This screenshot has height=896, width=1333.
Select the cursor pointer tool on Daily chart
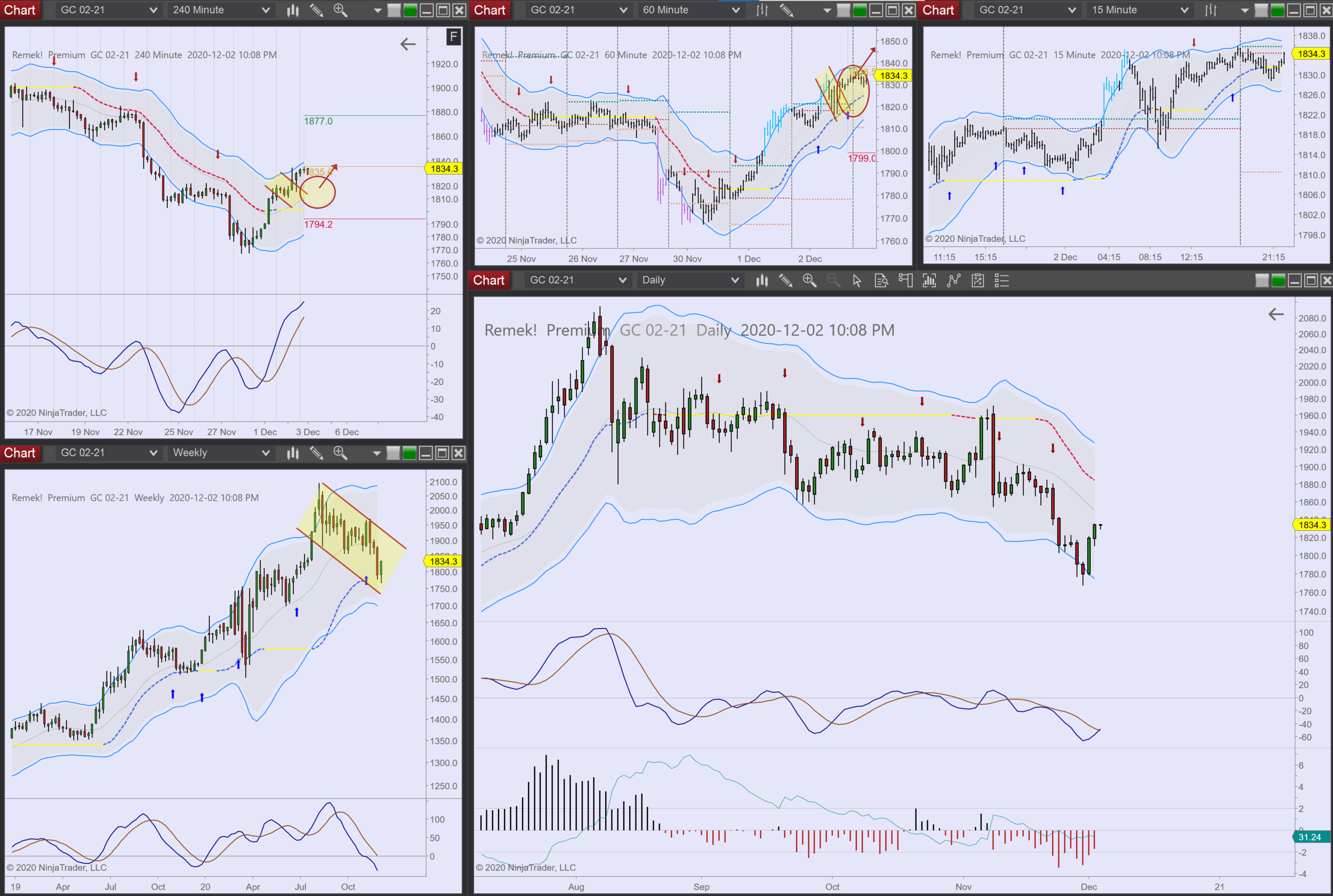tap(856, 280)
